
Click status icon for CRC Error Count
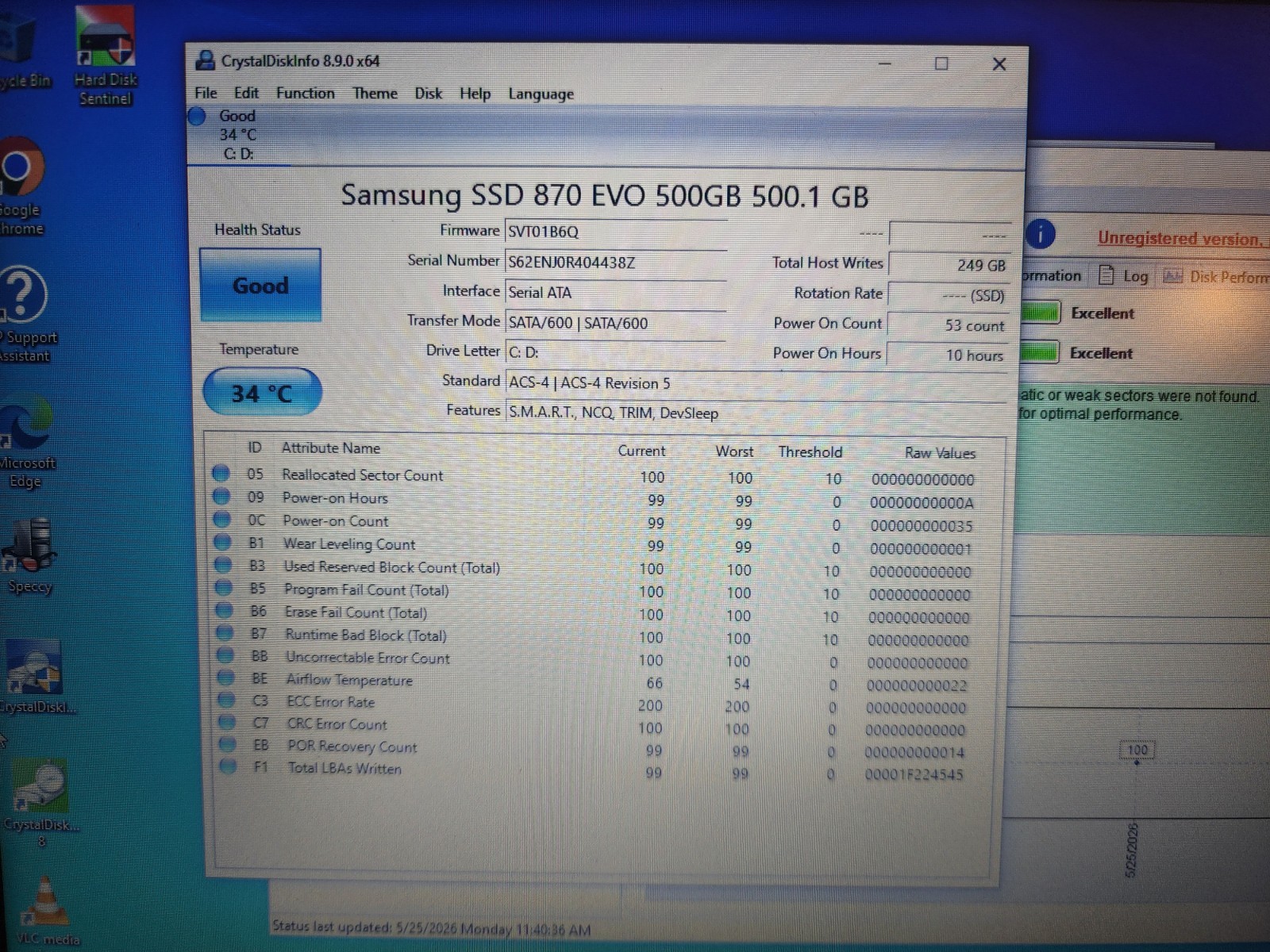(227, 722)
